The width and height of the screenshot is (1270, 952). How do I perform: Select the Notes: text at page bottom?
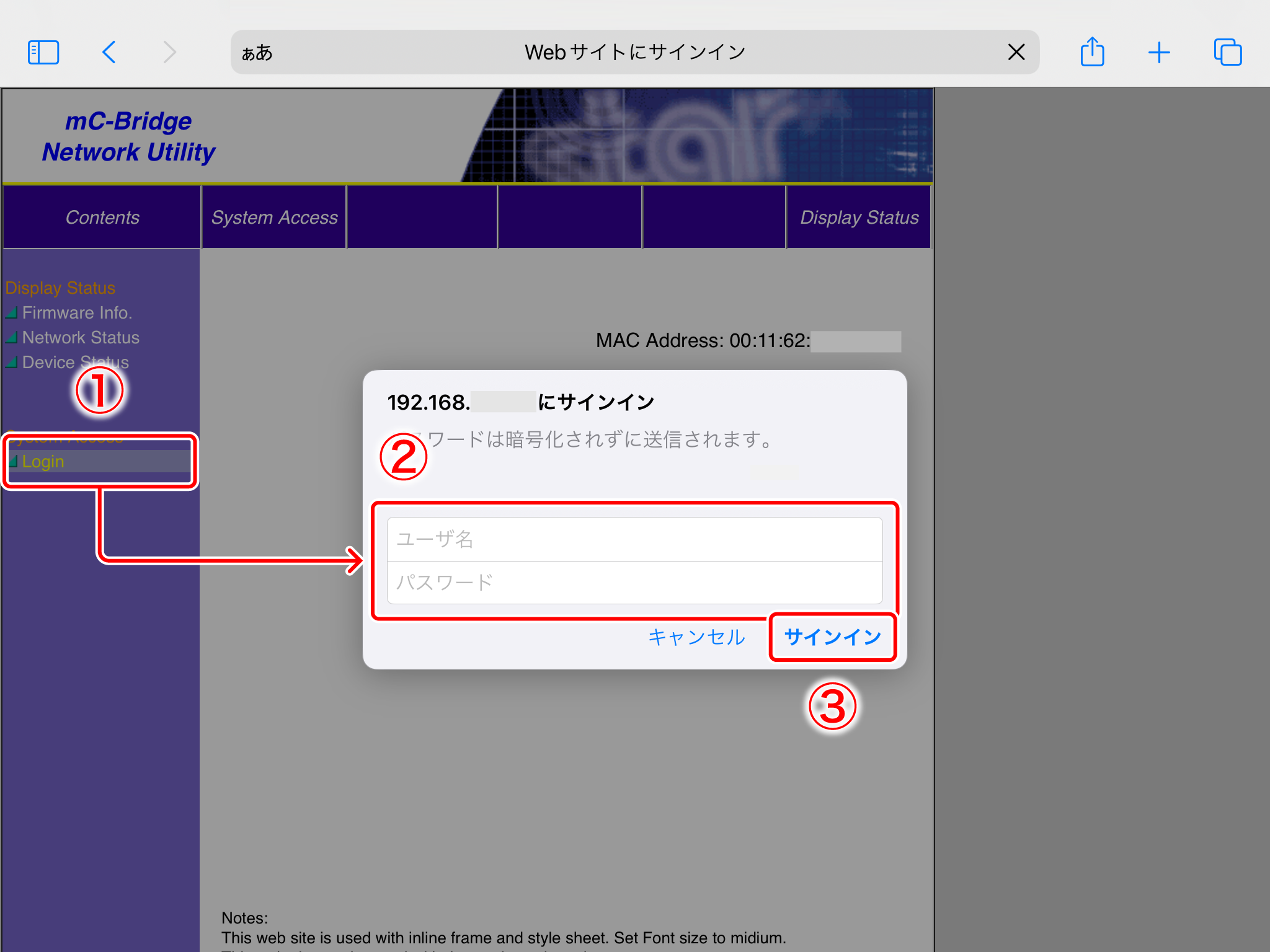(x=245, y=918)
